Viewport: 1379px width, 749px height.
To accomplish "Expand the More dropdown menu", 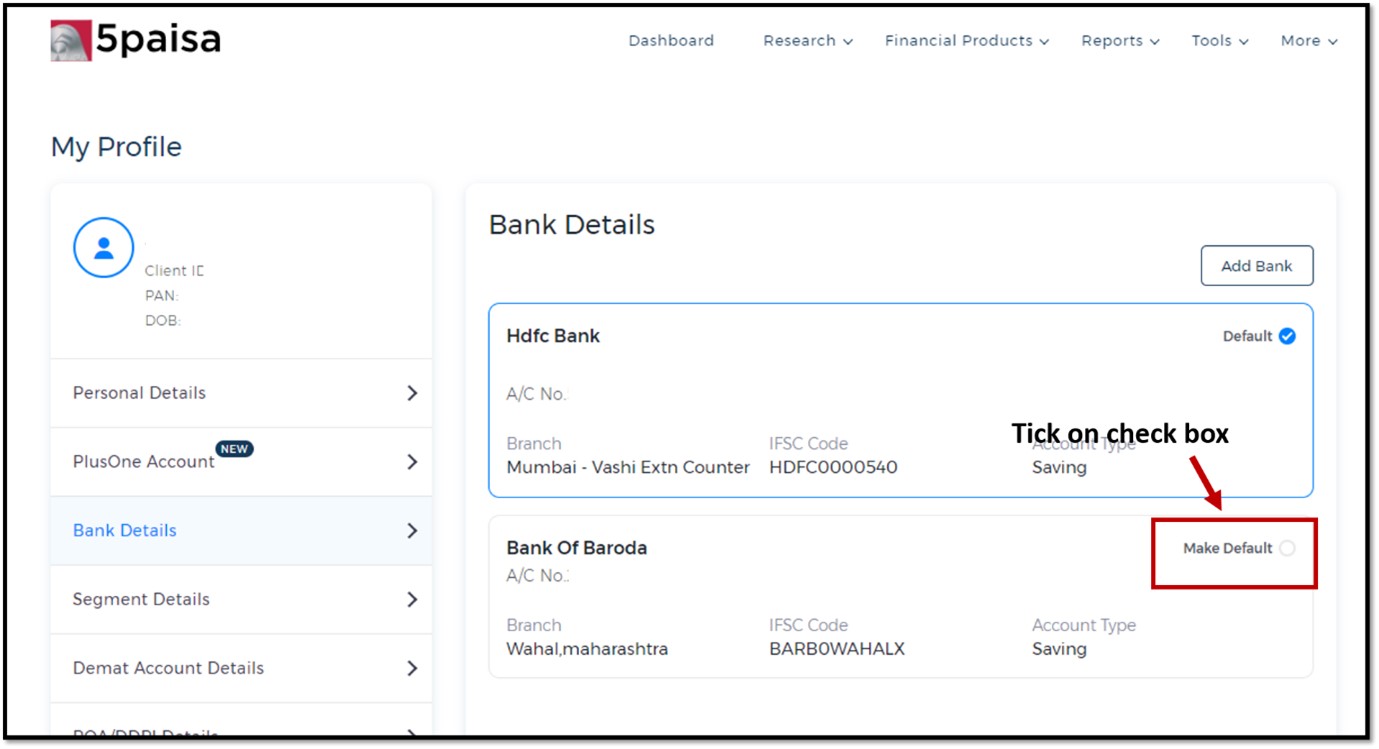I will 1309,41.
